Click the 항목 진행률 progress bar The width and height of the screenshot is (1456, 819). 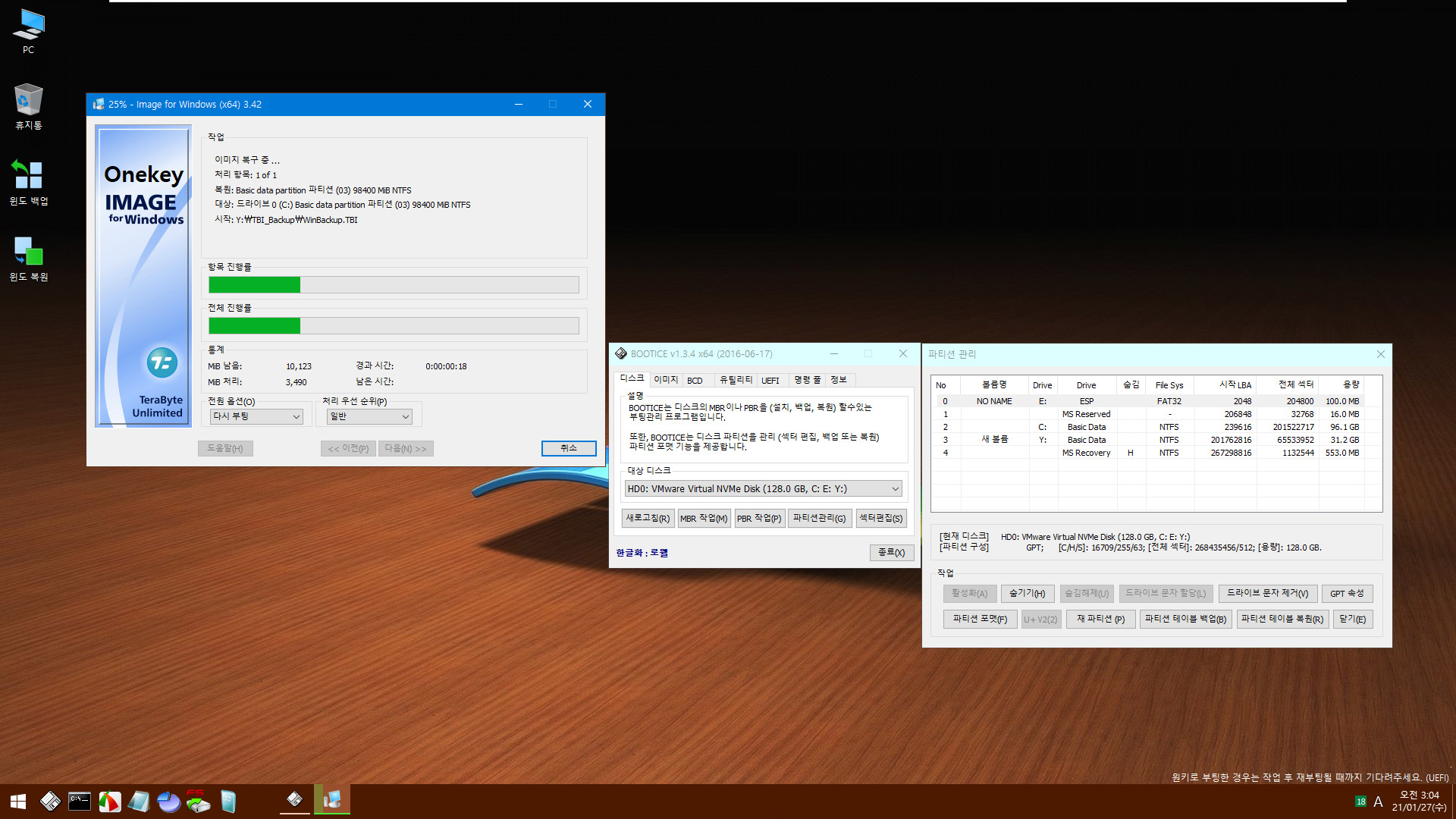pyautogui.click(x=394, y=284)
